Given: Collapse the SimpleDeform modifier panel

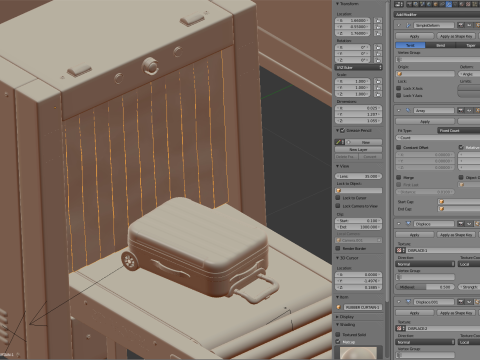Looking at the screenshot, I should click(x=399, y=25).
